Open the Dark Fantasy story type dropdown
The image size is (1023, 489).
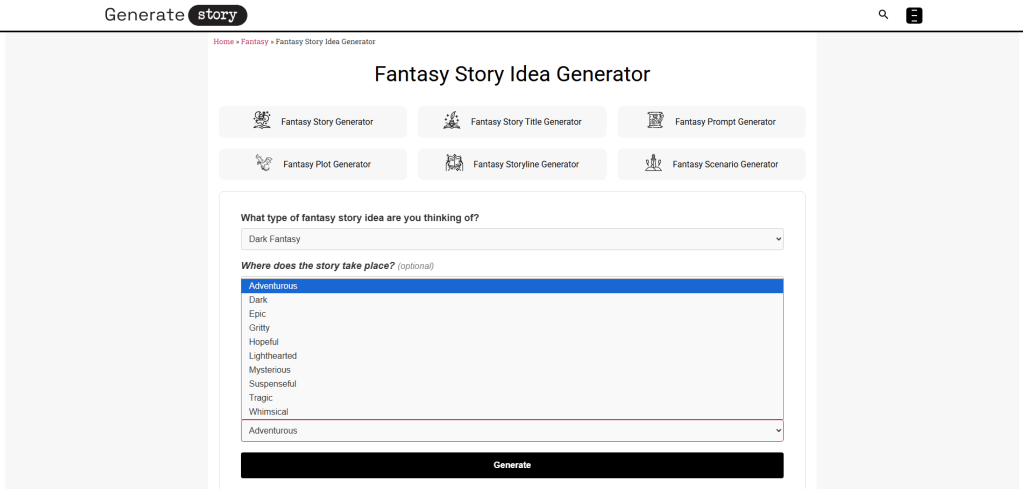tap(512, 239)
